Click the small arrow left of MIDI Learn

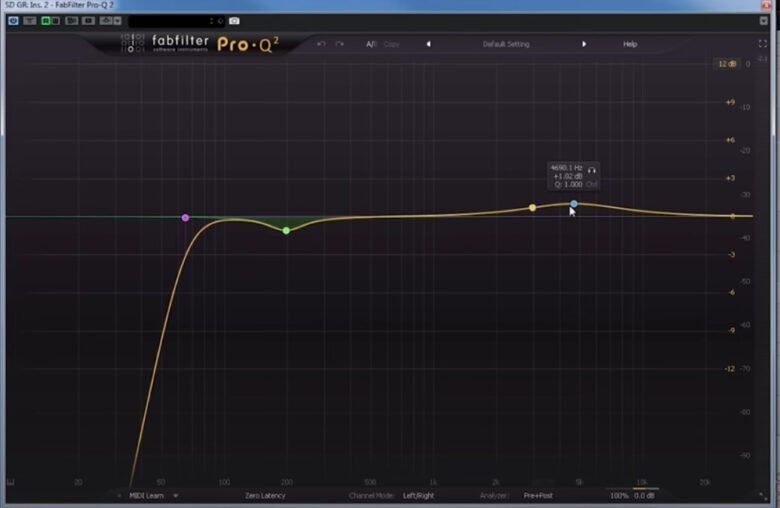point(119,496)
